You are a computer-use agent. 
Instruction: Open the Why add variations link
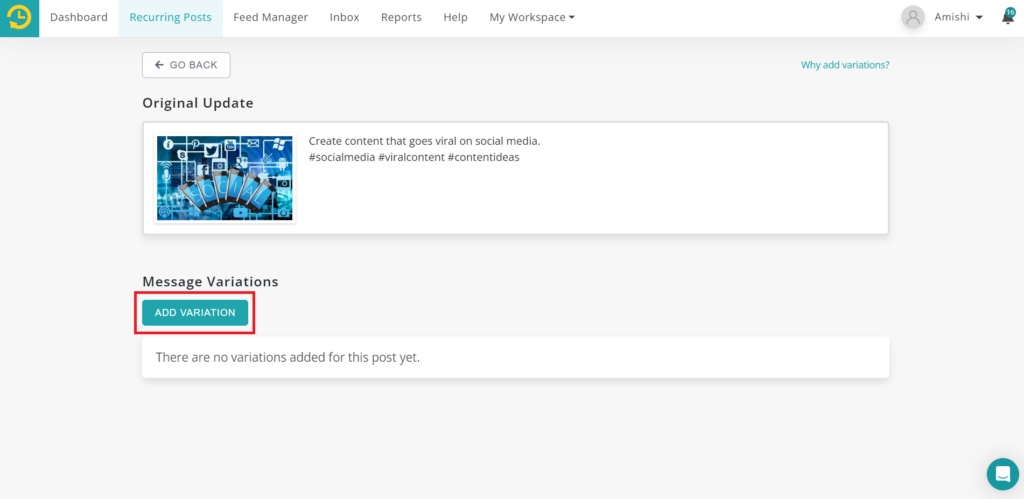tap(845, 65)
